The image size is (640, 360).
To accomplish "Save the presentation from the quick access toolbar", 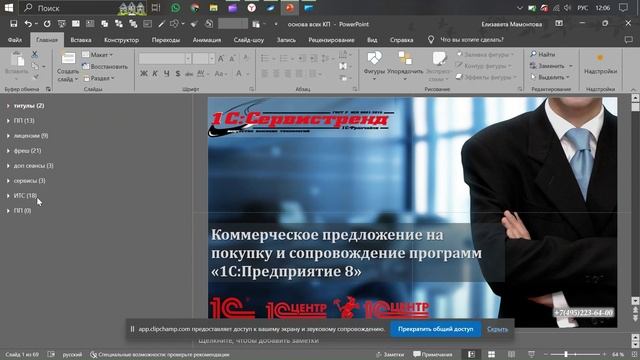I will click(x=13, y=24).
